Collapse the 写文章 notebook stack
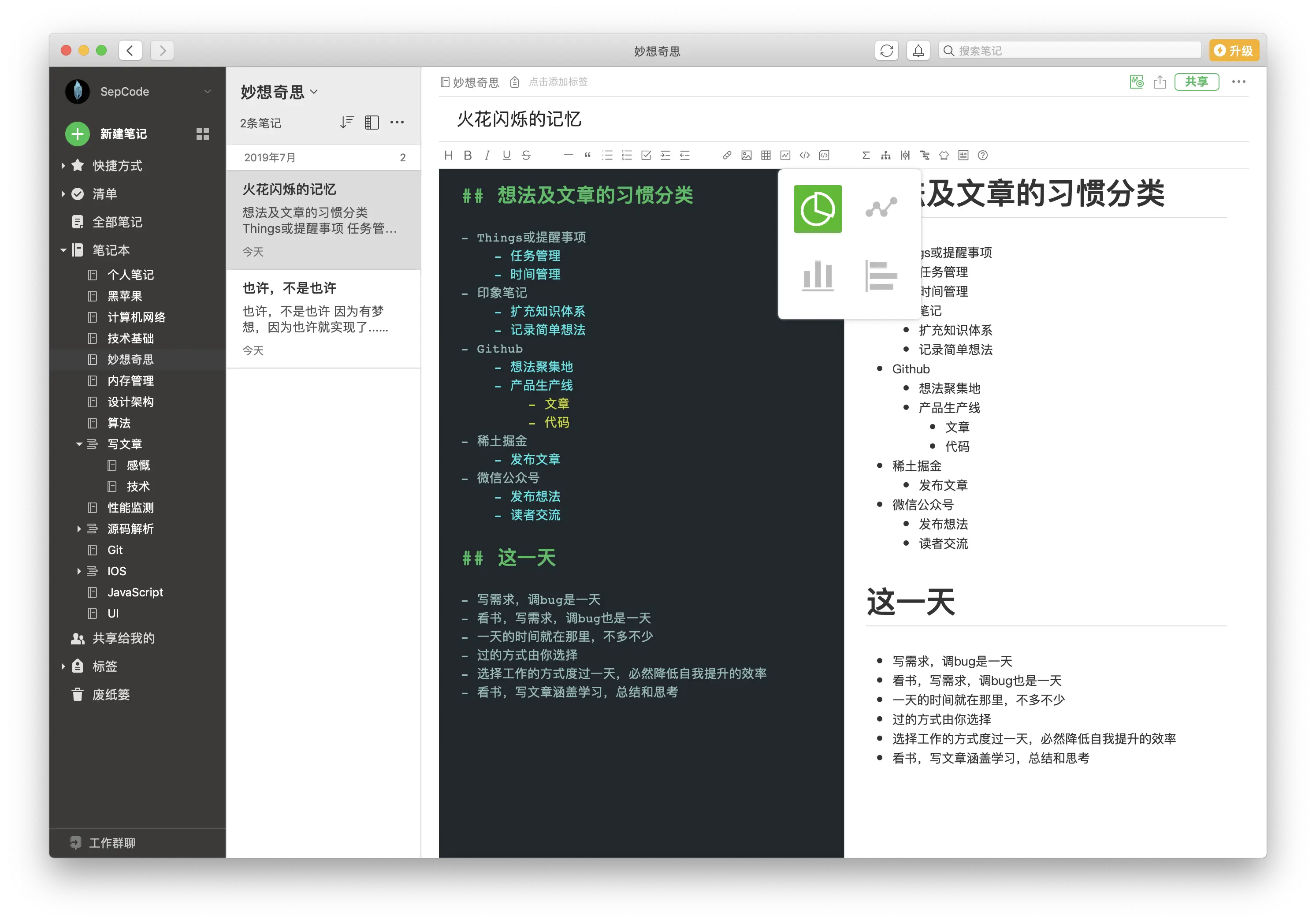The width and height of the screenshot is (1316, 923). 79,444
